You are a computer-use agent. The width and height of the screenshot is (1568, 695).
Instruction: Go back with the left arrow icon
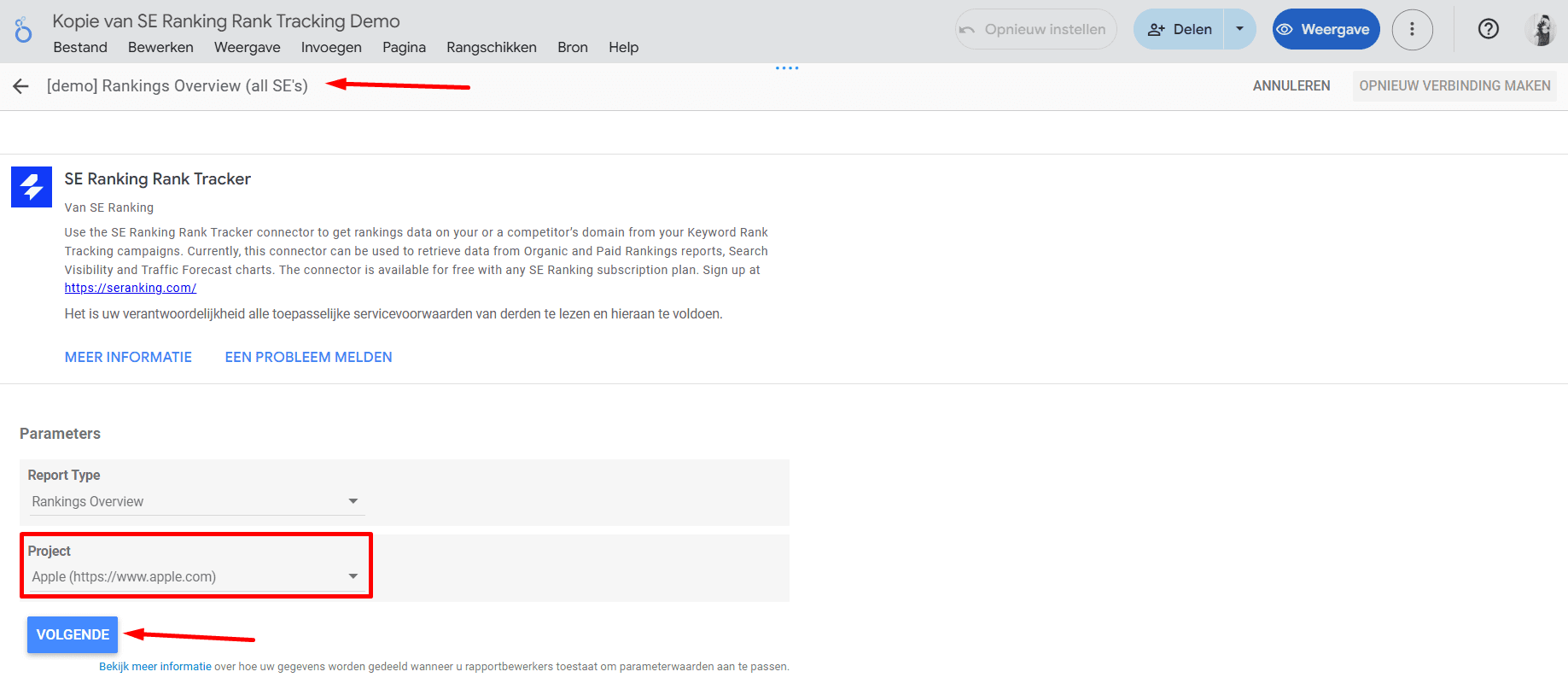click(20, 86)
